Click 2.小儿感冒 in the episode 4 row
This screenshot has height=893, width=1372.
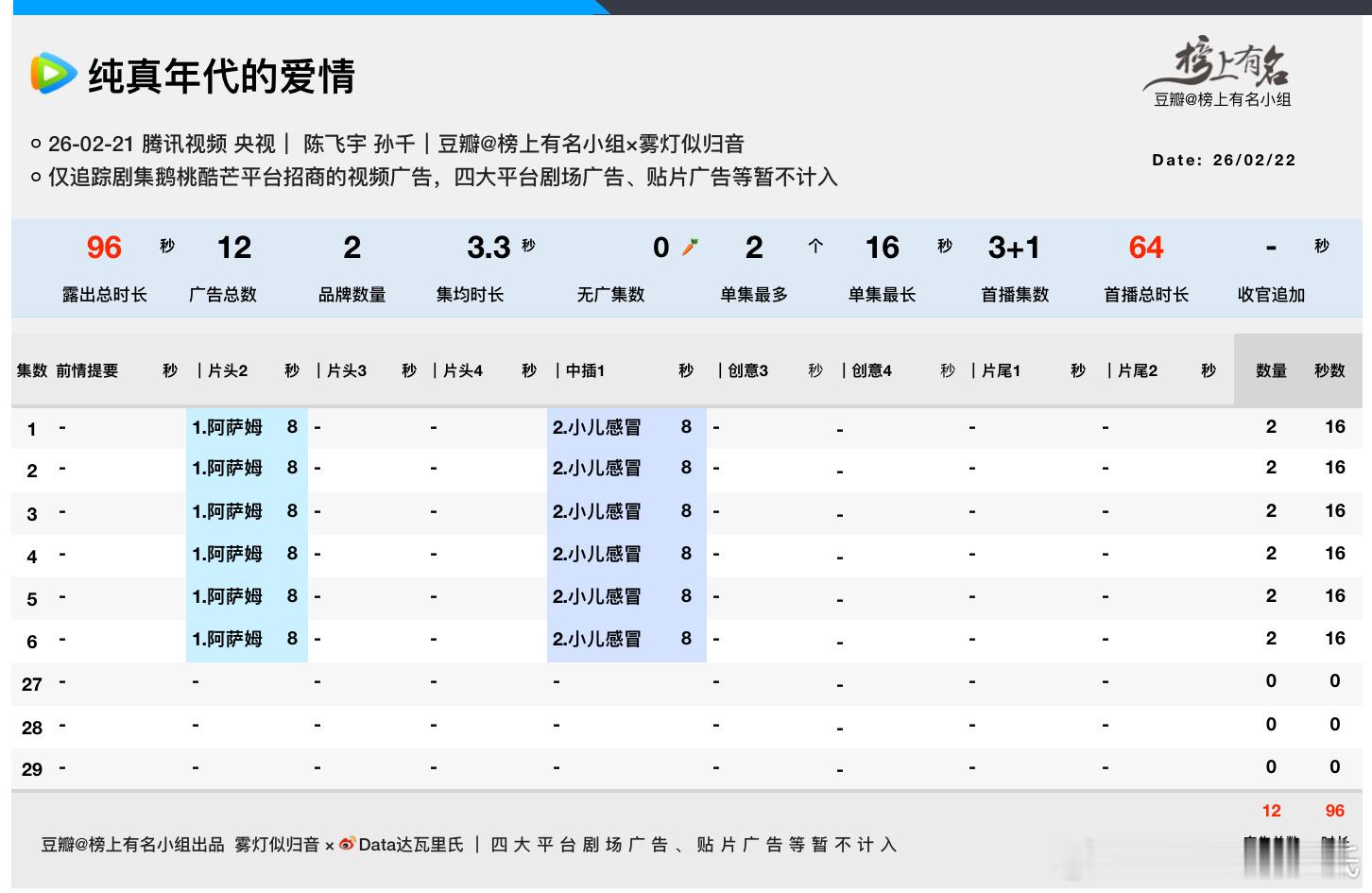click(597, 554)
